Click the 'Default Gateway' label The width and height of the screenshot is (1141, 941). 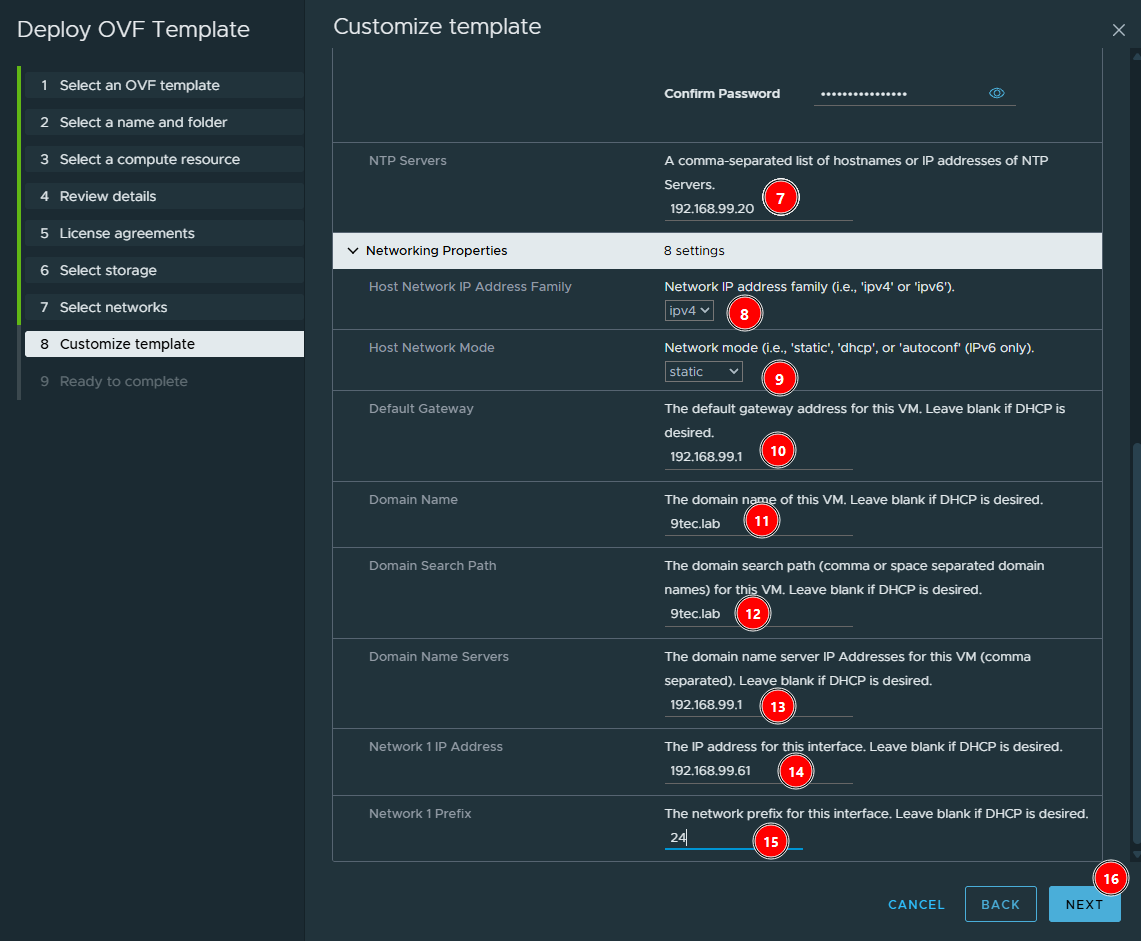(x=421, y=409)
